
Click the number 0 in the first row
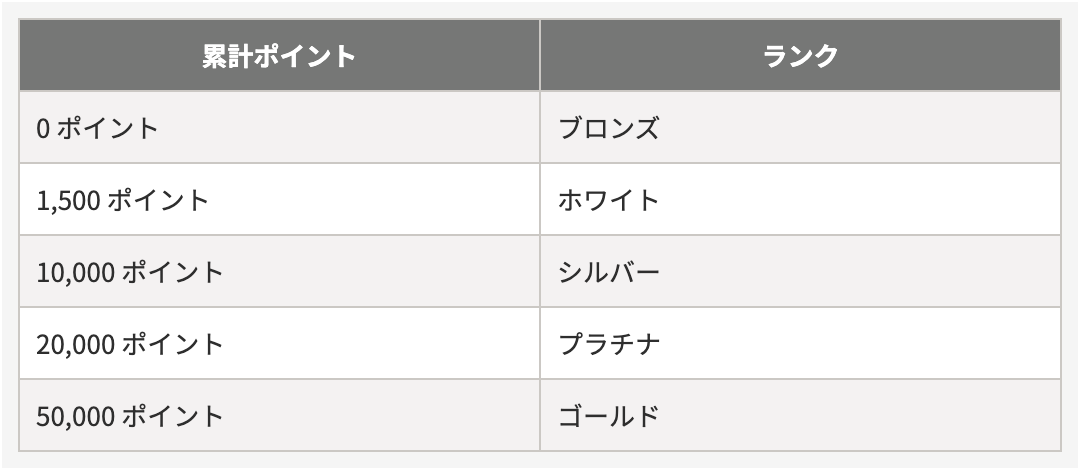[42, 129]
